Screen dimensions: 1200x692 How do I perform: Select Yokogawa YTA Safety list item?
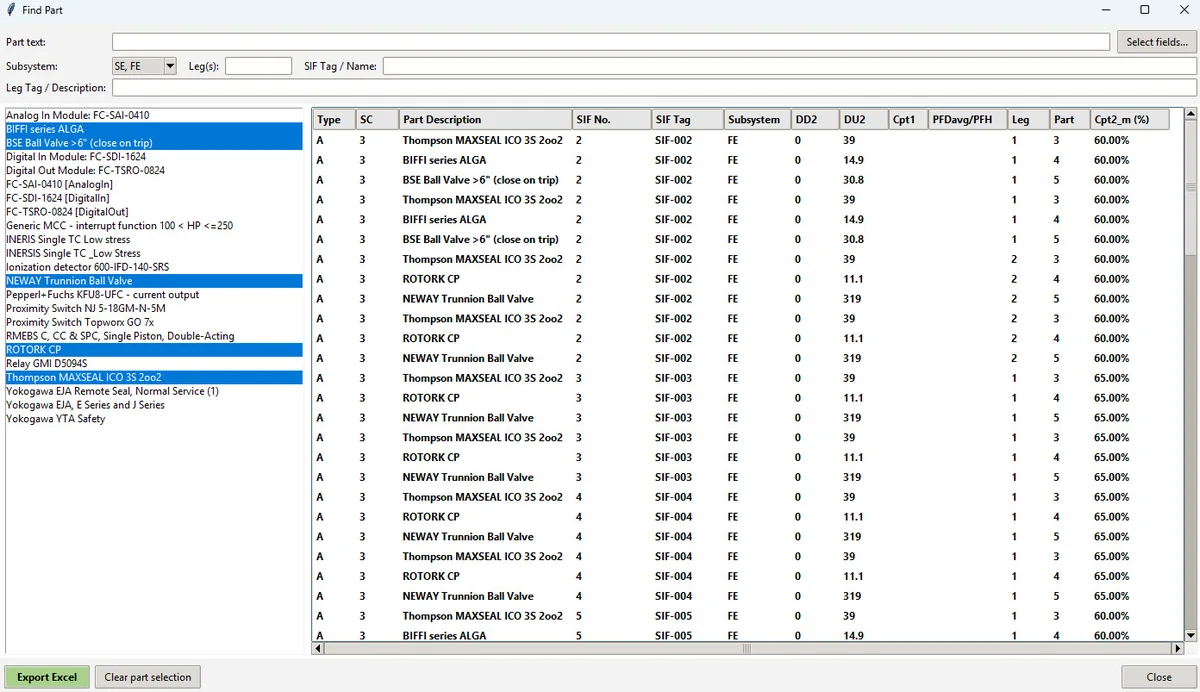[x=153, y=419]
